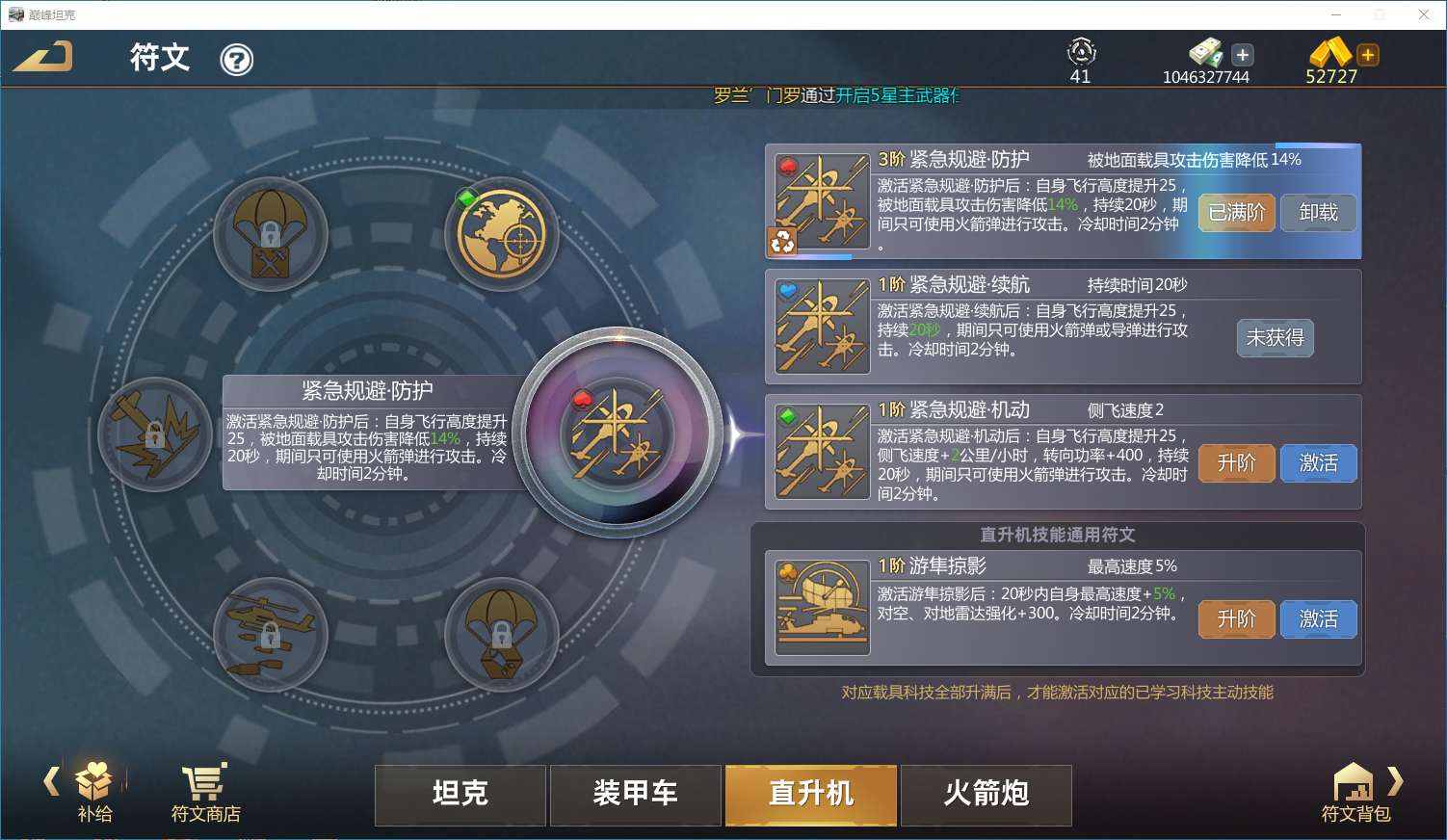Click 卸载 button for 紧急规避·防护
This screenshot has height=840, width=1447.
point(1318,213)
